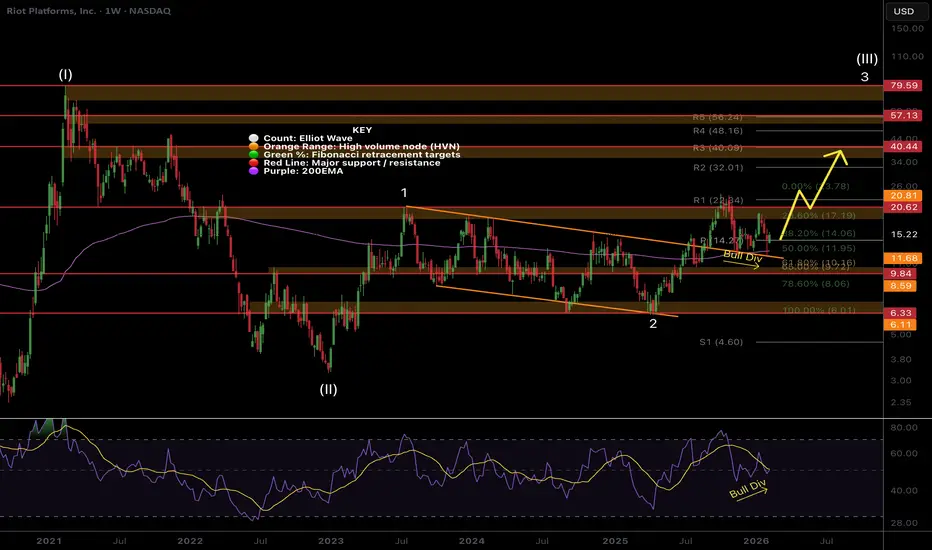Click the Bull Div label on RSI panel
932x550 pixels.
tap(747, 489)
